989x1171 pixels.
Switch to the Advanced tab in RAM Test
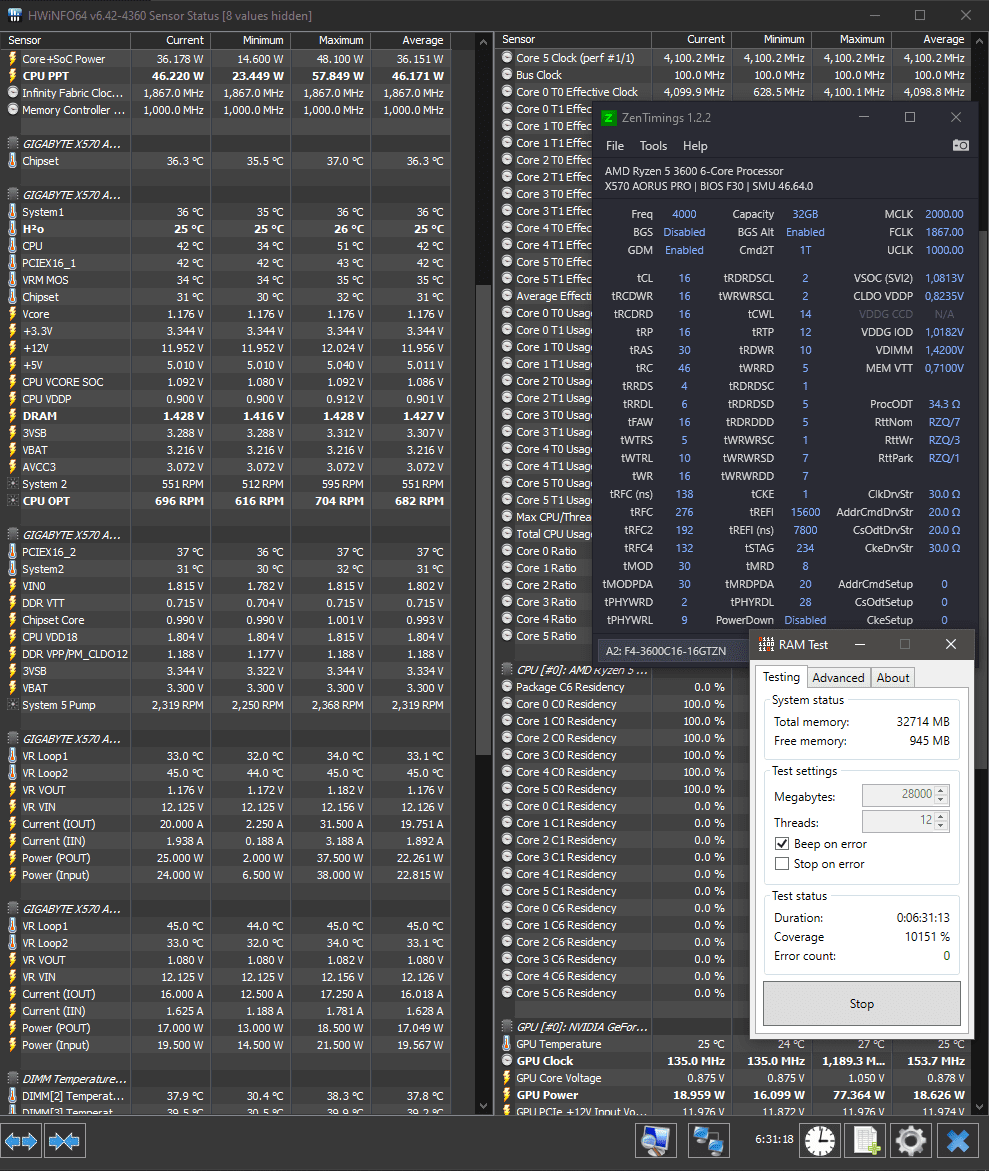point(838,677)
